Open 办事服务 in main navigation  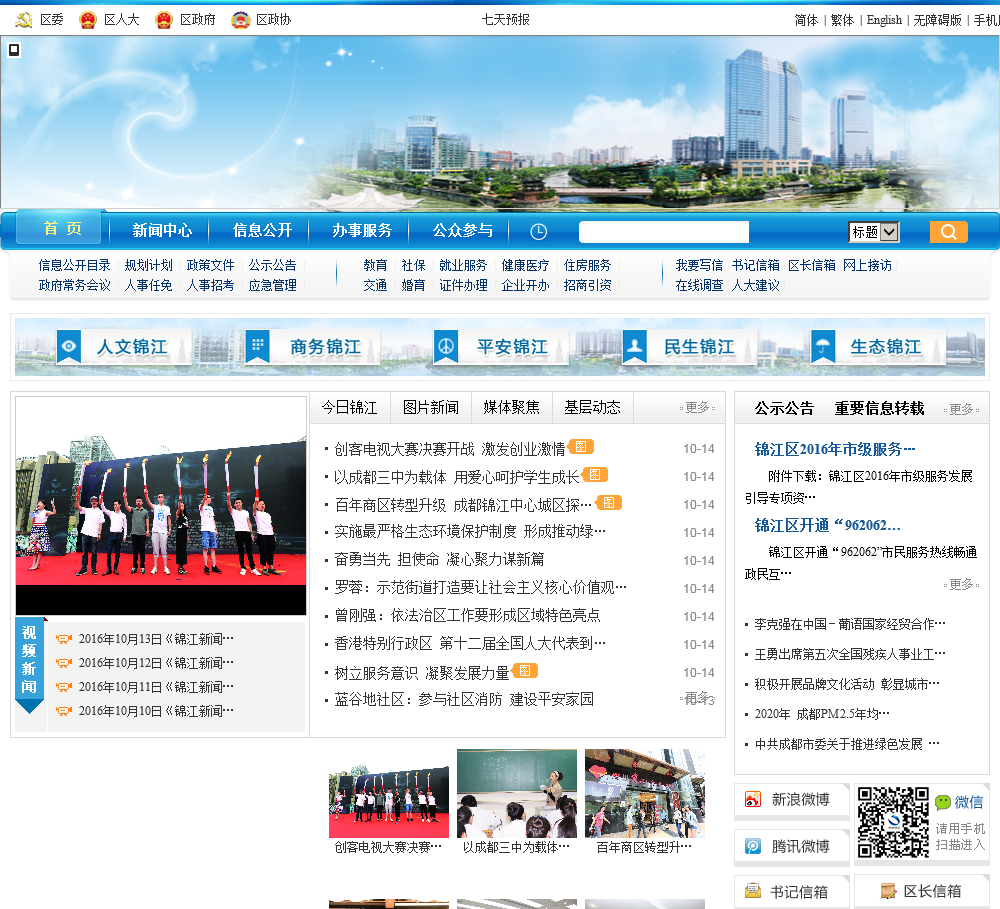click(x=362, y=230)
